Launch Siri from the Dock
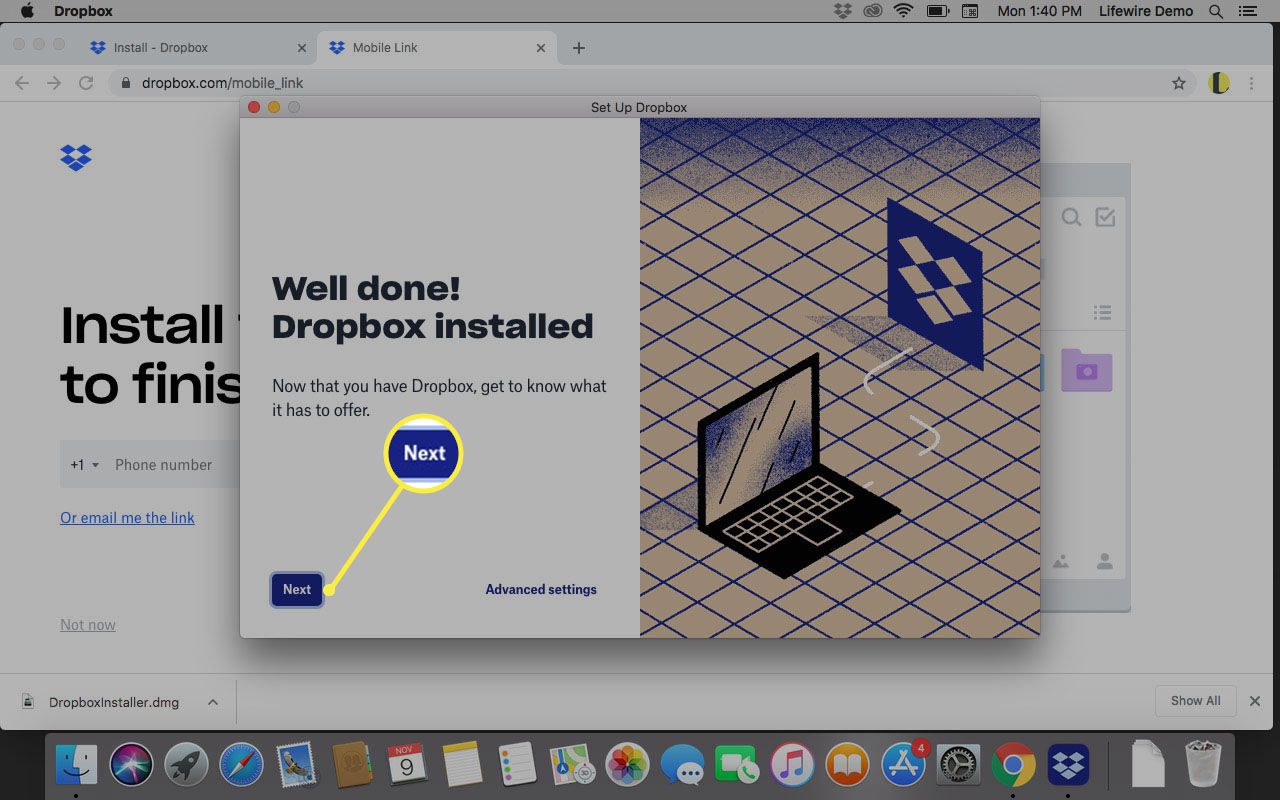The width and height of the screenshot is (1280, 800). point(131,765)
